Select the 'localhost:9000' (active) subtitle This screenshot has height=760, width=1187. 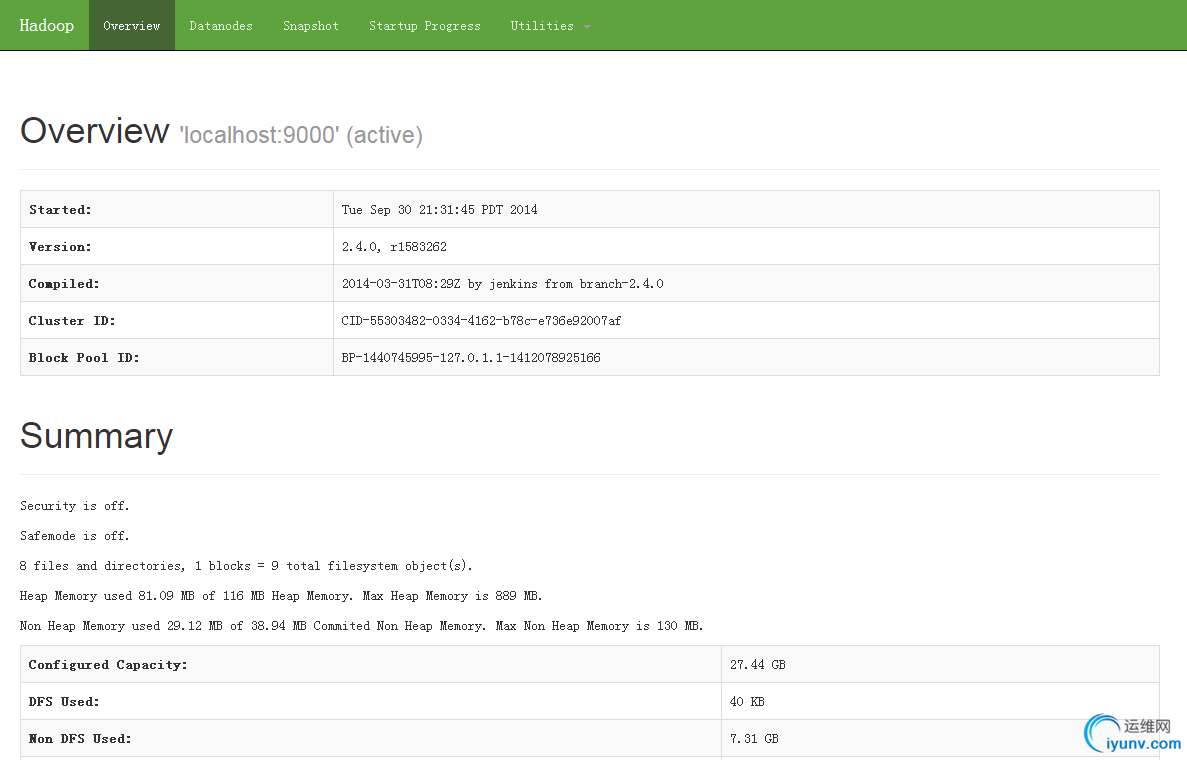301,135
